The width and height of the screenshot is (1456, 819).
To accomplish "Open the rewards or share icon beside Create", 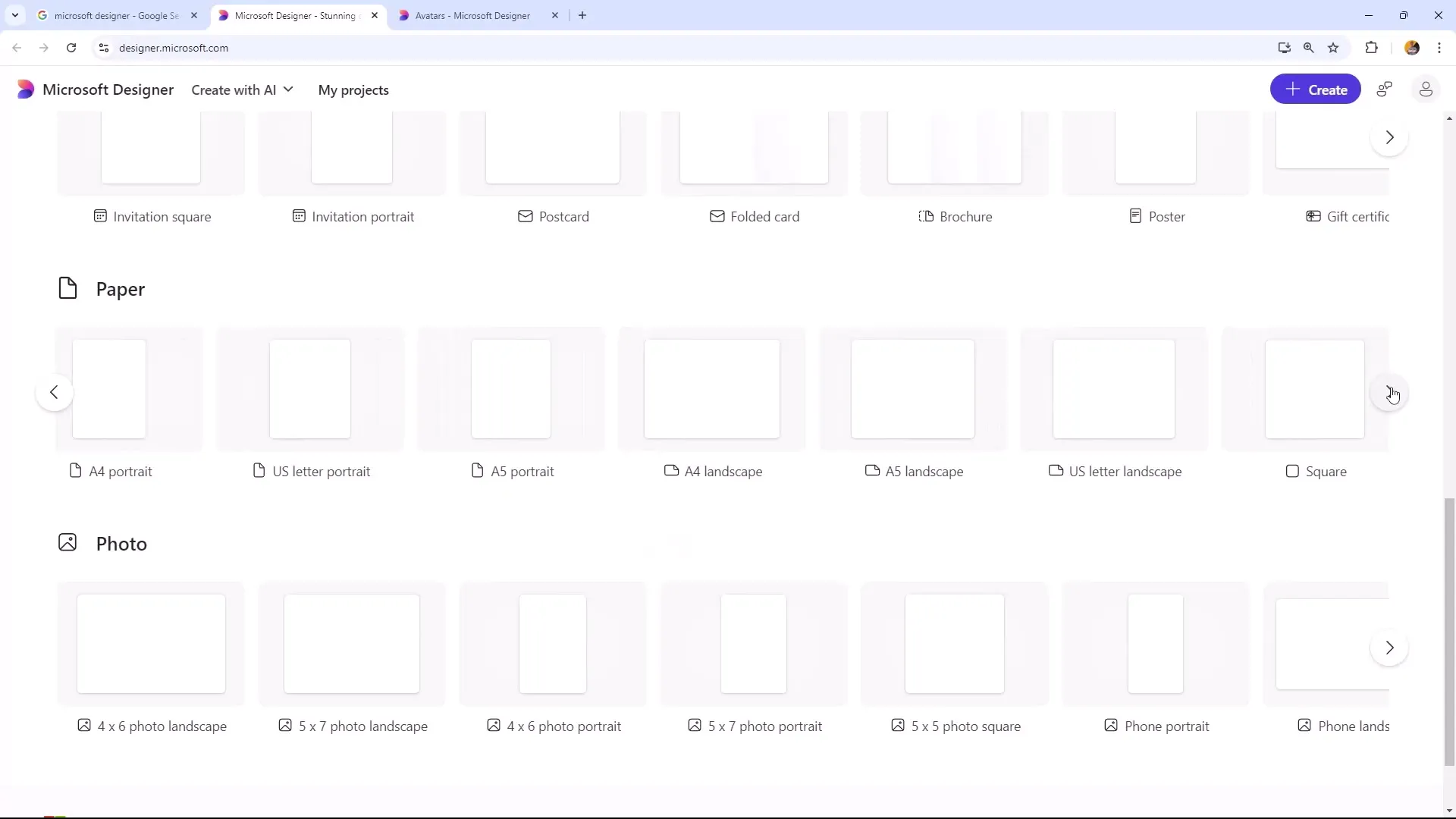I will (1385, 89).
